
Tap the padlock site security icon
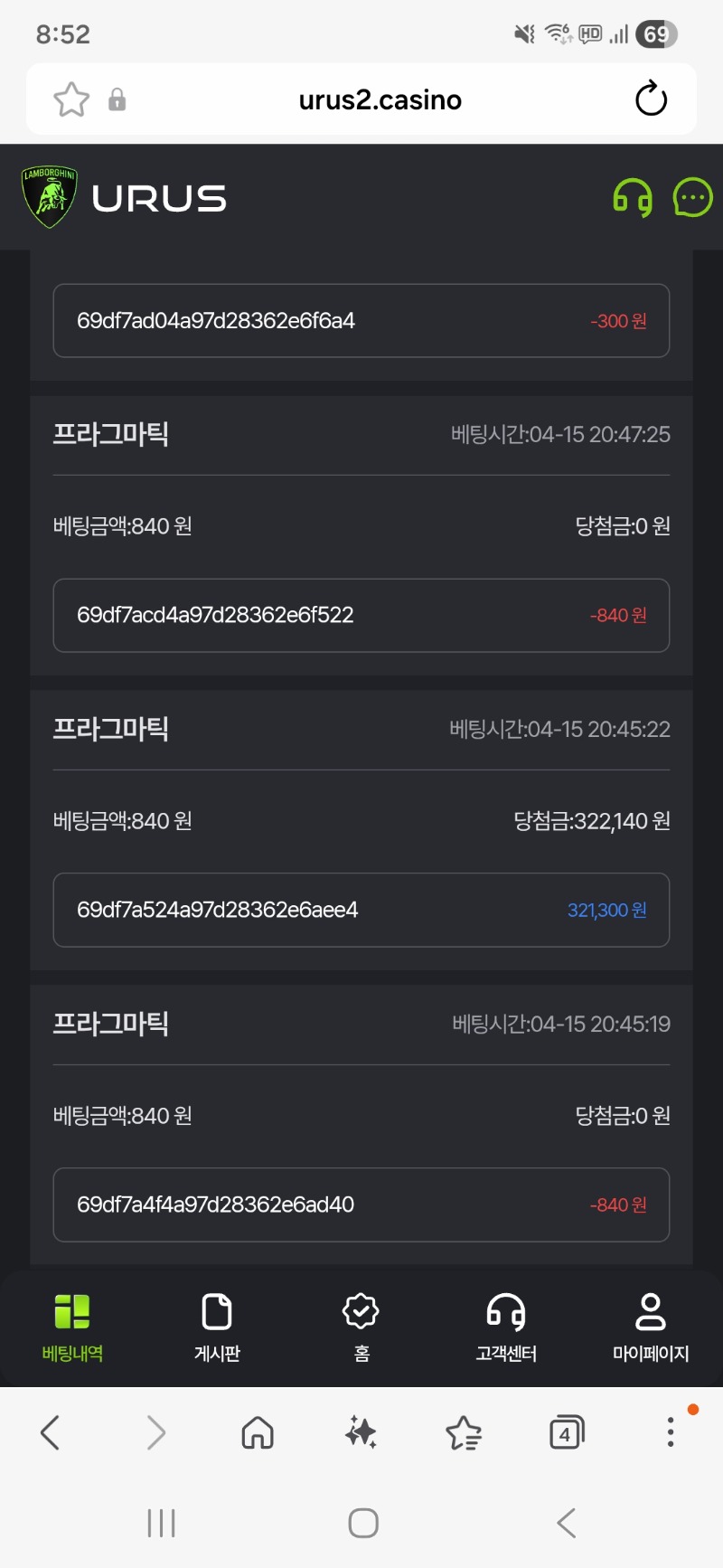point(117,99)
